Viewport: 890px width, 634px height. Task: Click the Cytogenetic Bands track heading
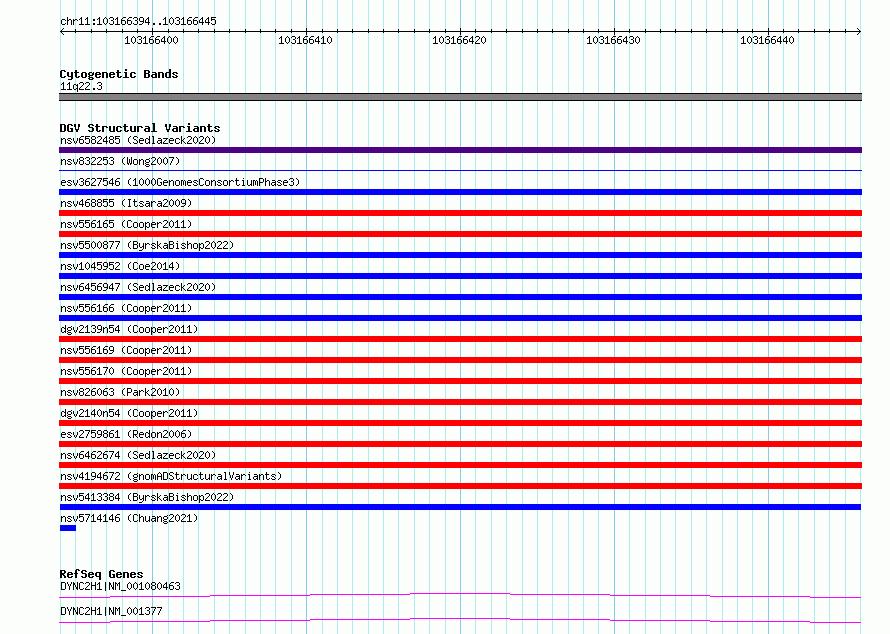[119, 74]
